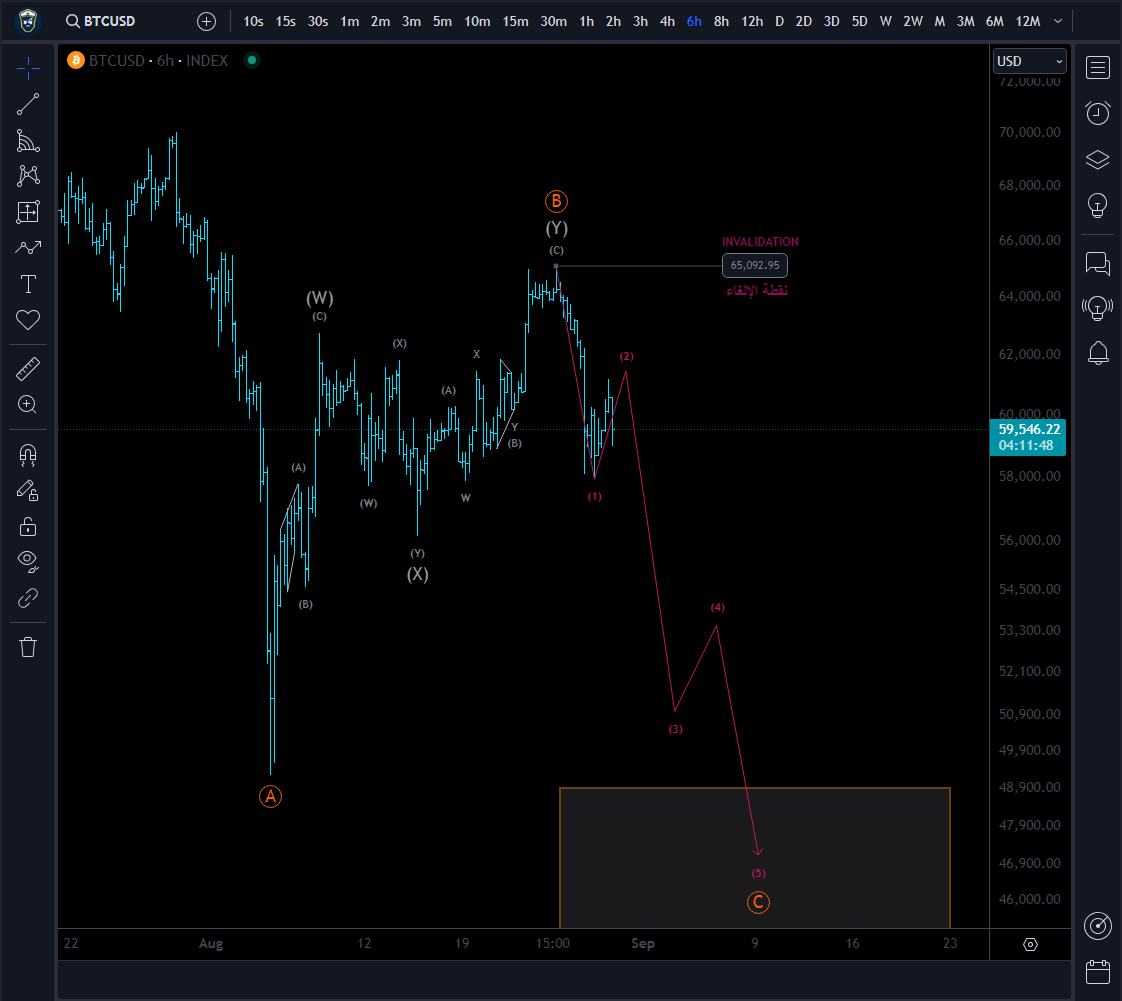Open the link drawings tool

click(x=28, y=597)
